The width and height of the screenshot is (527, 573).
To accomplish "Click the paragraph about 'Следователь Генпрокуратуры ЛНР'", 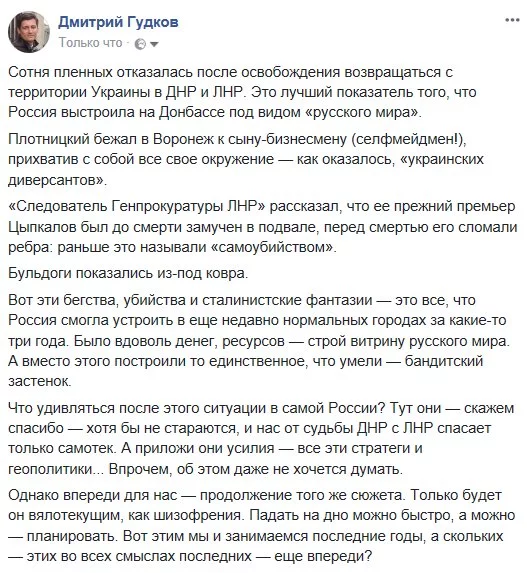I will point(262,227).
